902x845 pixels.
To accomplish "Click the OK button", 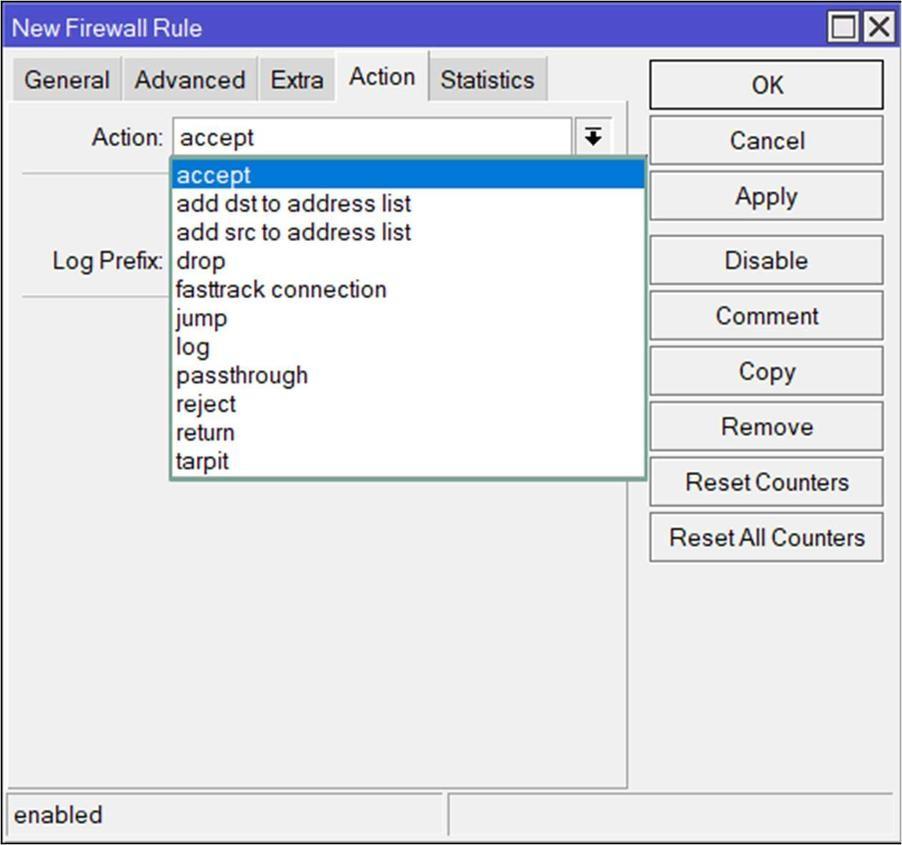I will (x=766, y=85).
